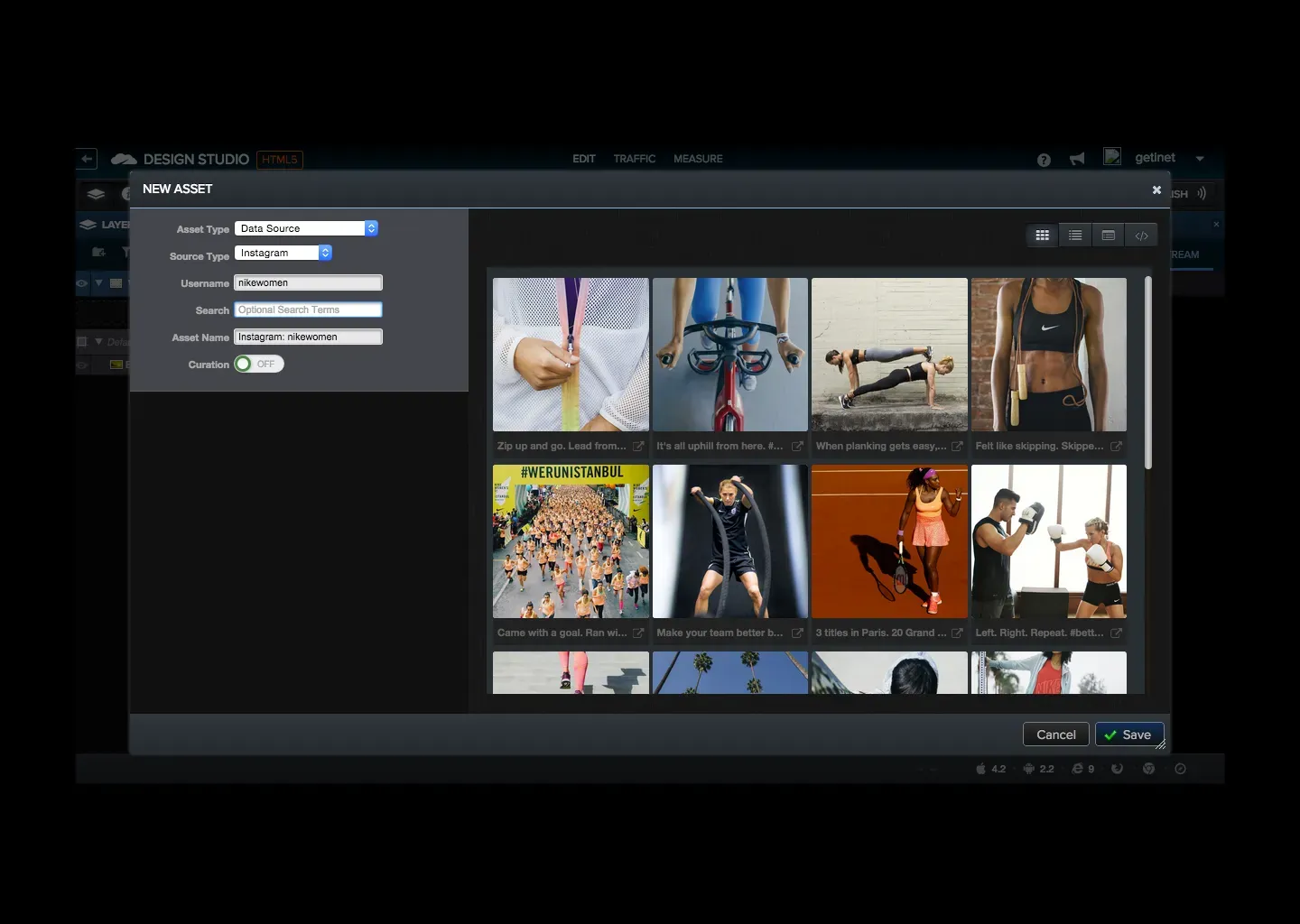
Task: Close the New Asset dialog
Action: (x=1156, y=189)
